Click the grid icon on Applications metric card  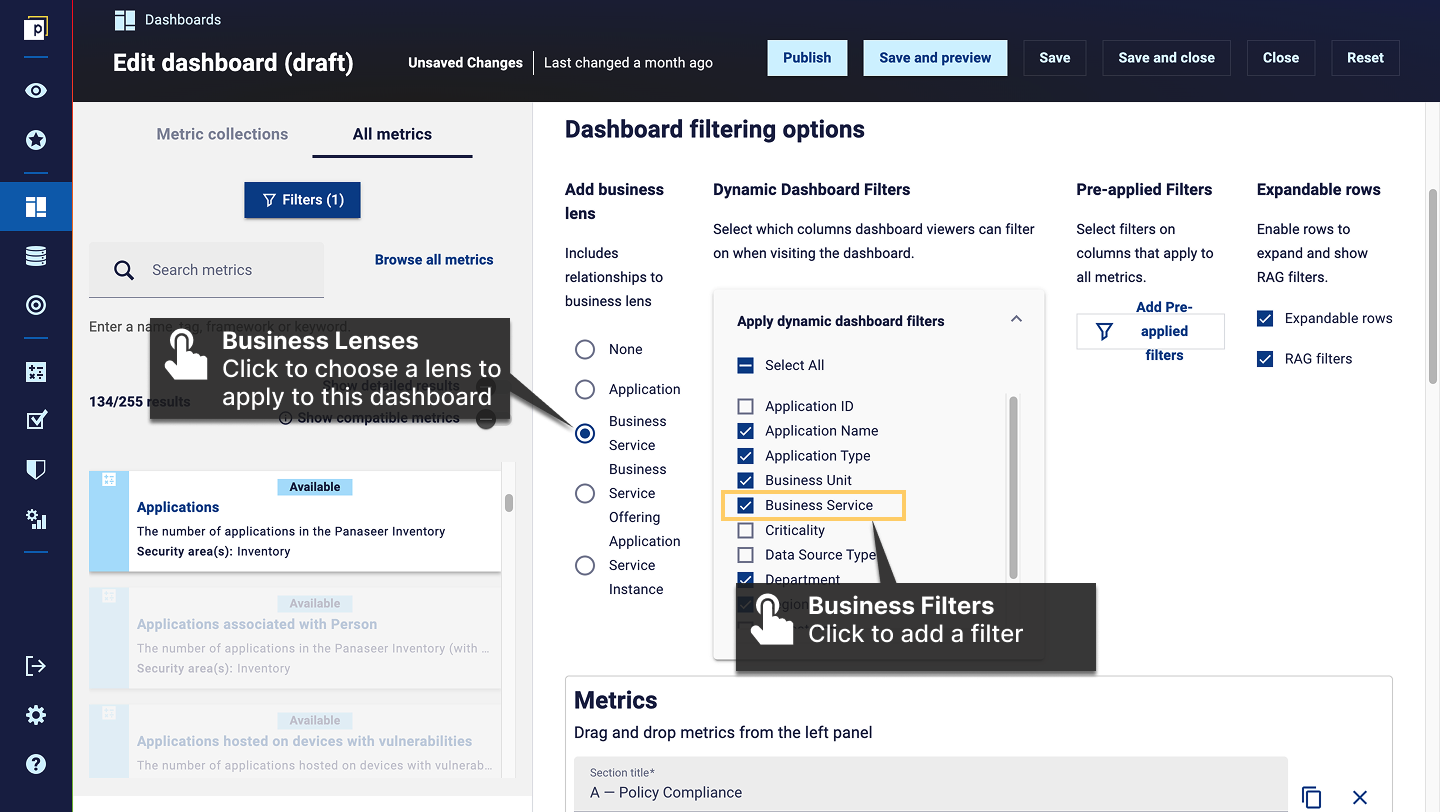pyautogui.click(x=109, y=481)
